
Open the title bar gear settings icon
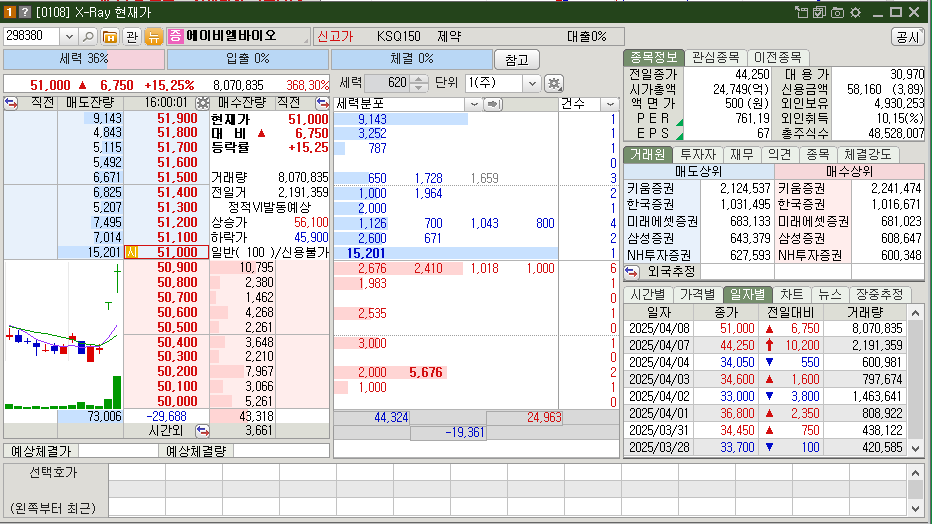coord(856,12)
